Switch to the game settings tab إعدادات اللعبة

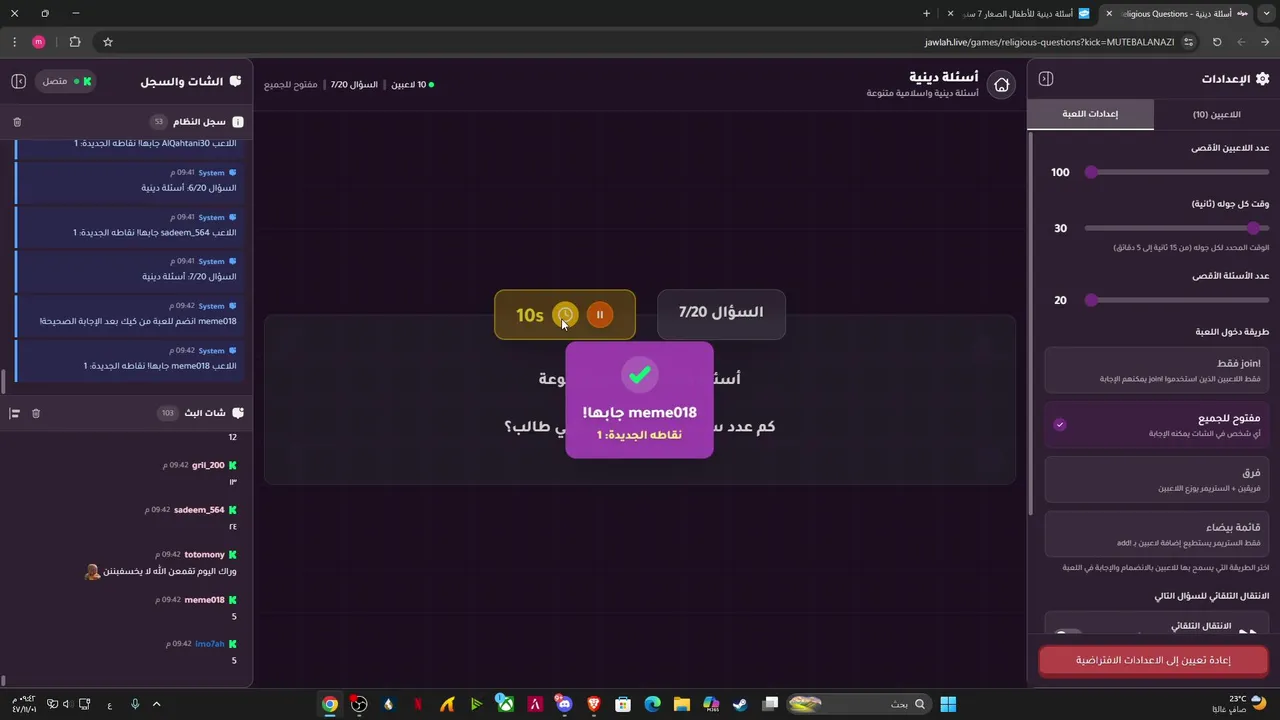coord(1090,114)
